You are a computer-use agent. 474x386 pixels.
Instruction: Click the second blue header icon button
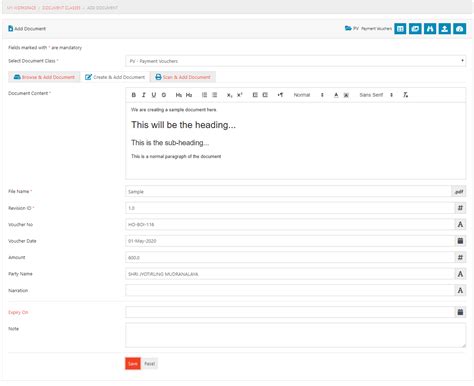(415, 29)
